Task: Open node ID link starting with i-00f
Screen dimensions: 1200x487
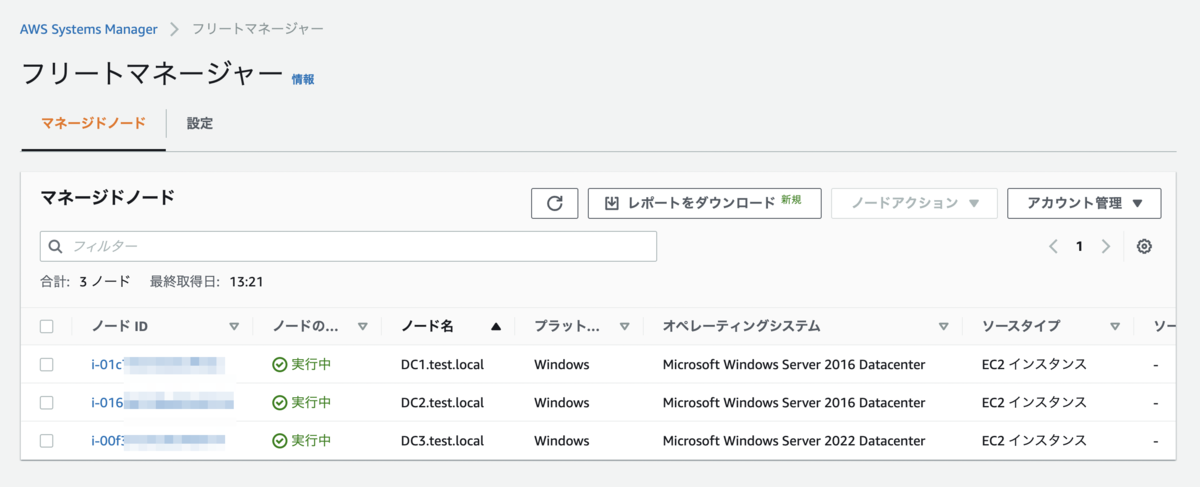Action: (x=158, y=440)
